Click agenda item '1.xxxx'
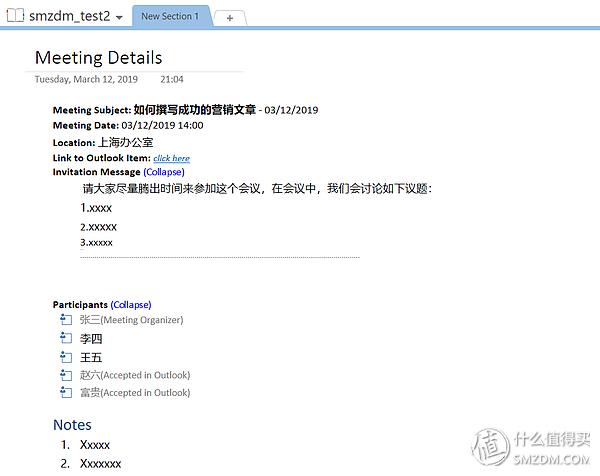Image resolution: width=600 pixels, height=476 pixels. (96, 208)
